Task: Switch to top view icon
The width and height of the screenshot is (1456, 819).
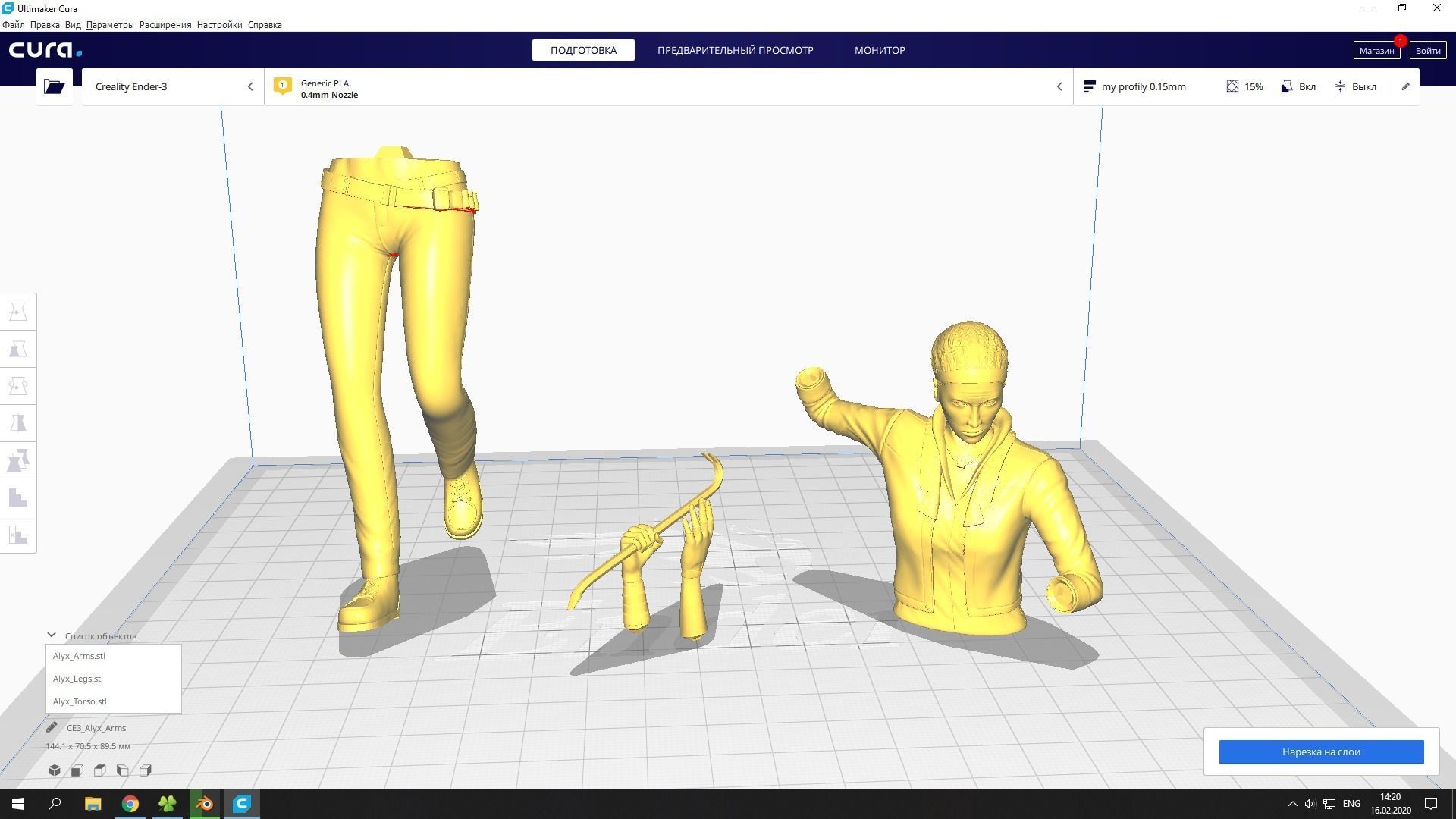Action: [x=99, y=770]
